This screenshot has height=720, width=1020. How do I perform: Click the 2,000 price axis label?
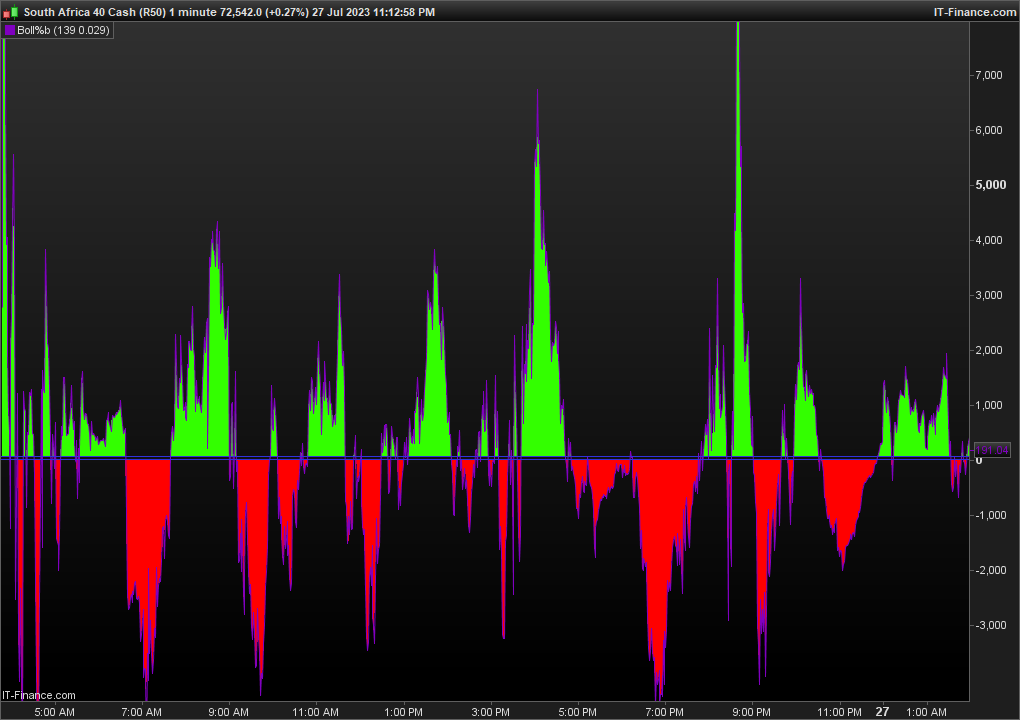tap(989, 350)
